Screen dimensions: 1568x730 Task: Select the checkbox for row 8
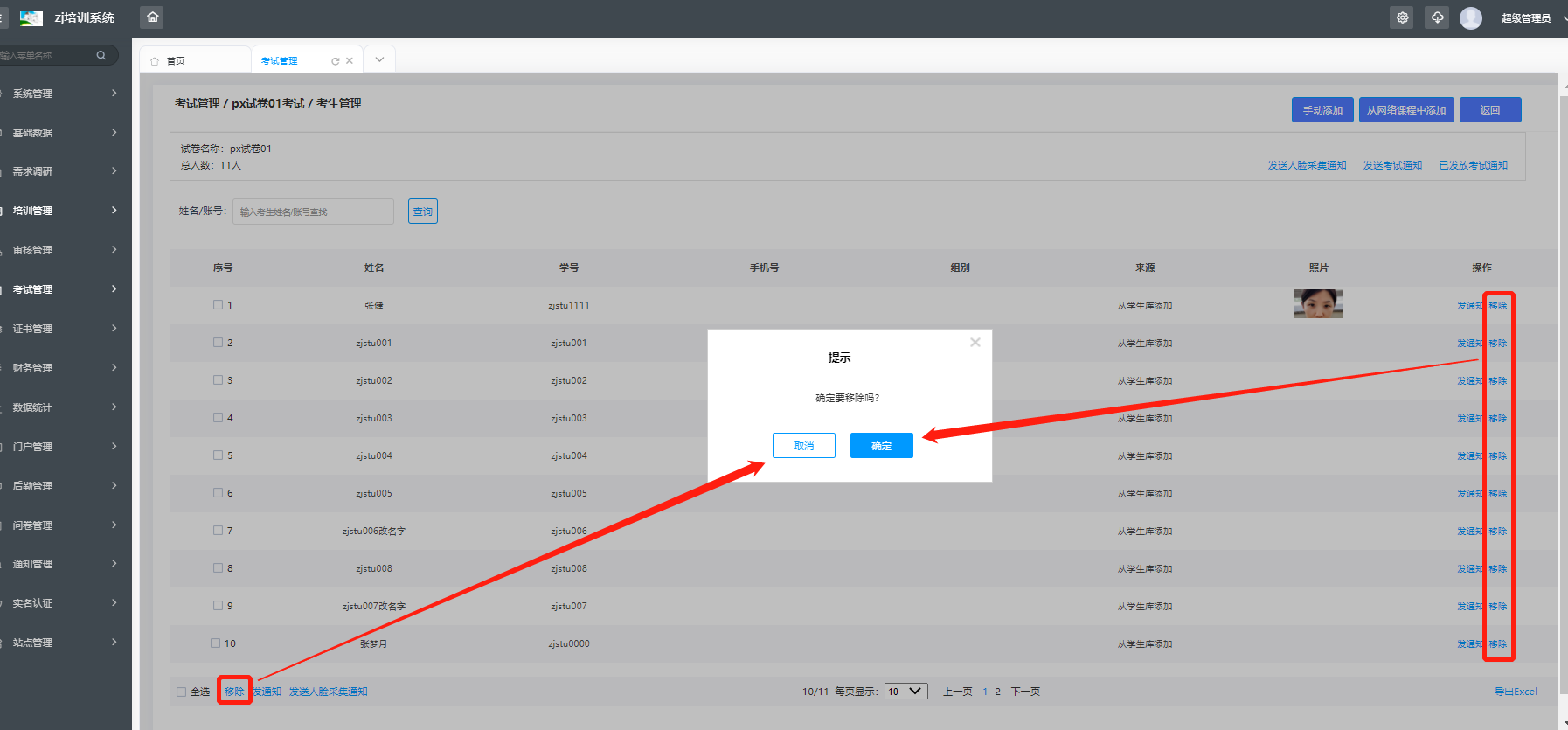(x=218, y=568)
